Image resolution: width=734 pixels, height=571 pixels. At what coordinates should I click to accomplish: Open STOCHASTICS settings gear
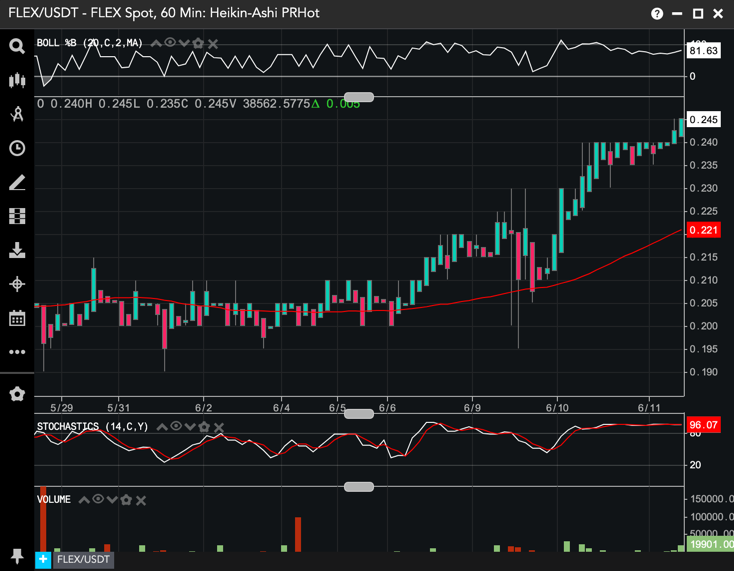[204, 427]
